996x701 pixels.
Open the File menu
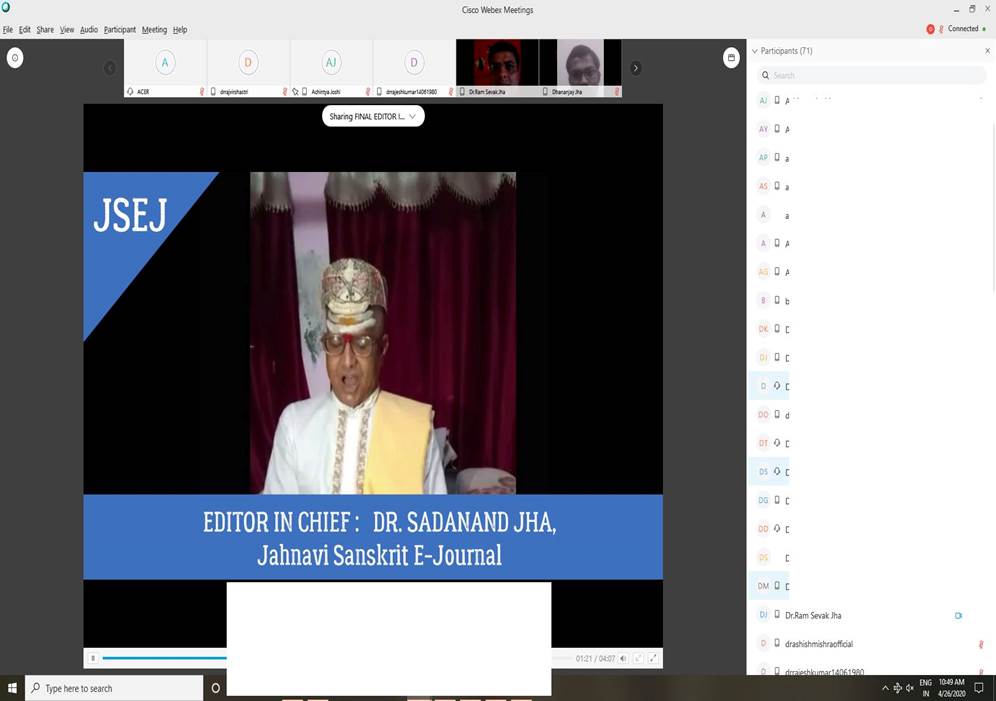[8, 30]
